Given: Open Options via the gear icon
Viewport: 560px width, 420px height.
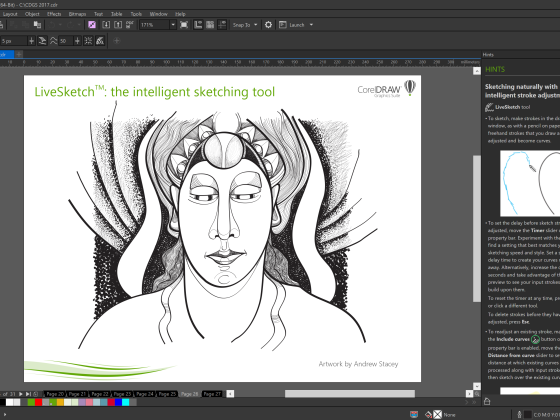Looking at the screenshot, I should coord(268,25).
